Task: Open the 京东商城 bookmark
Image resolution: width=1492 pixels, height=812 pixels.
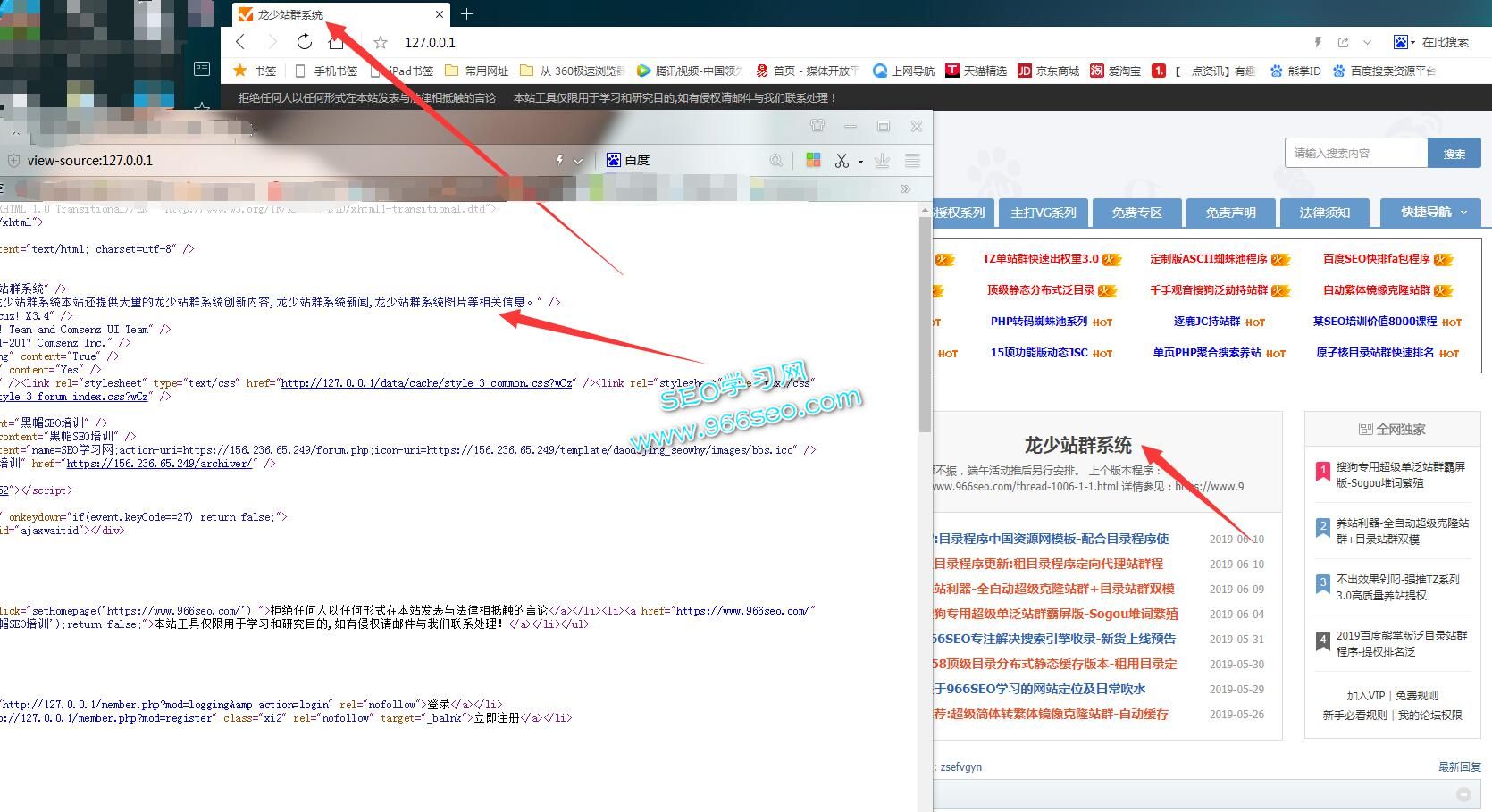Action: (x=1048, y=71)
